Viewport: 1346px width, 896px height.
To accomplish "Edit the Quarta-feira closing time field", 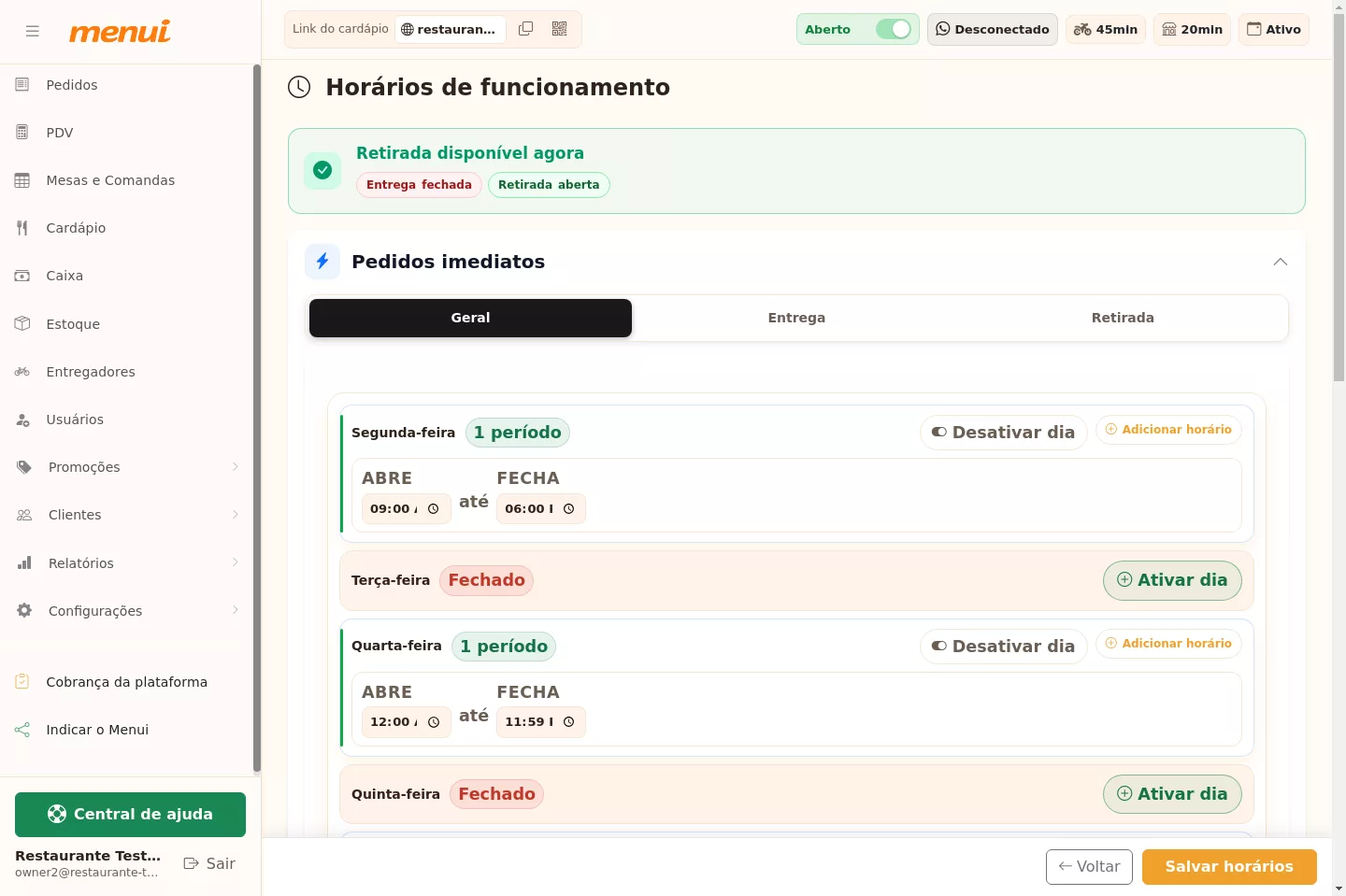I will (541, 722).
